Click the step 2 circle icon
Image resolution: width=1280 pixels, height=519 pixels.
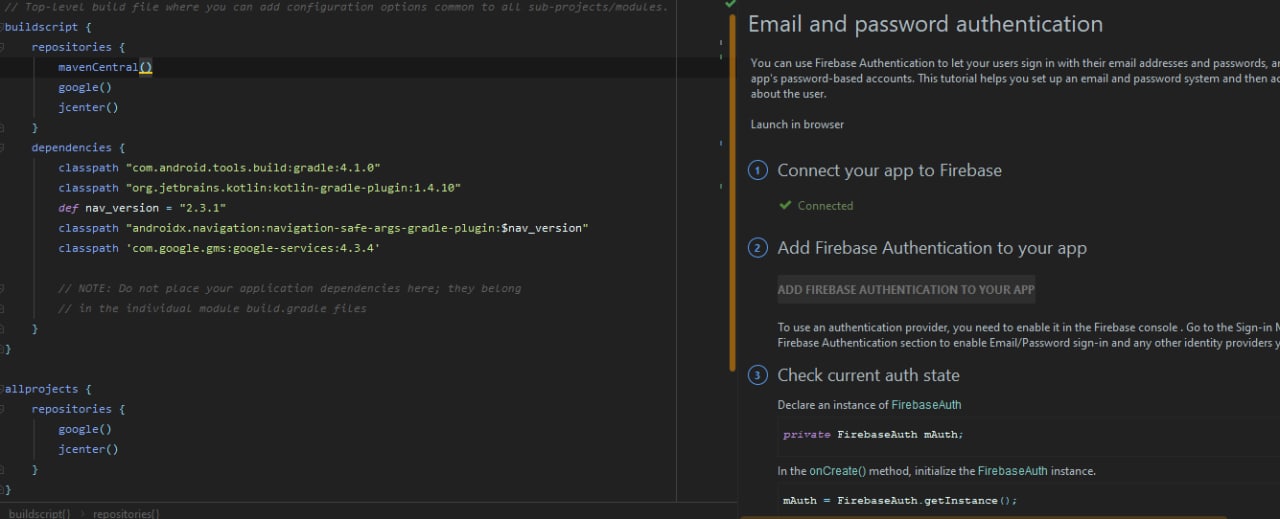pyautogui.click(x=758, y=248)
